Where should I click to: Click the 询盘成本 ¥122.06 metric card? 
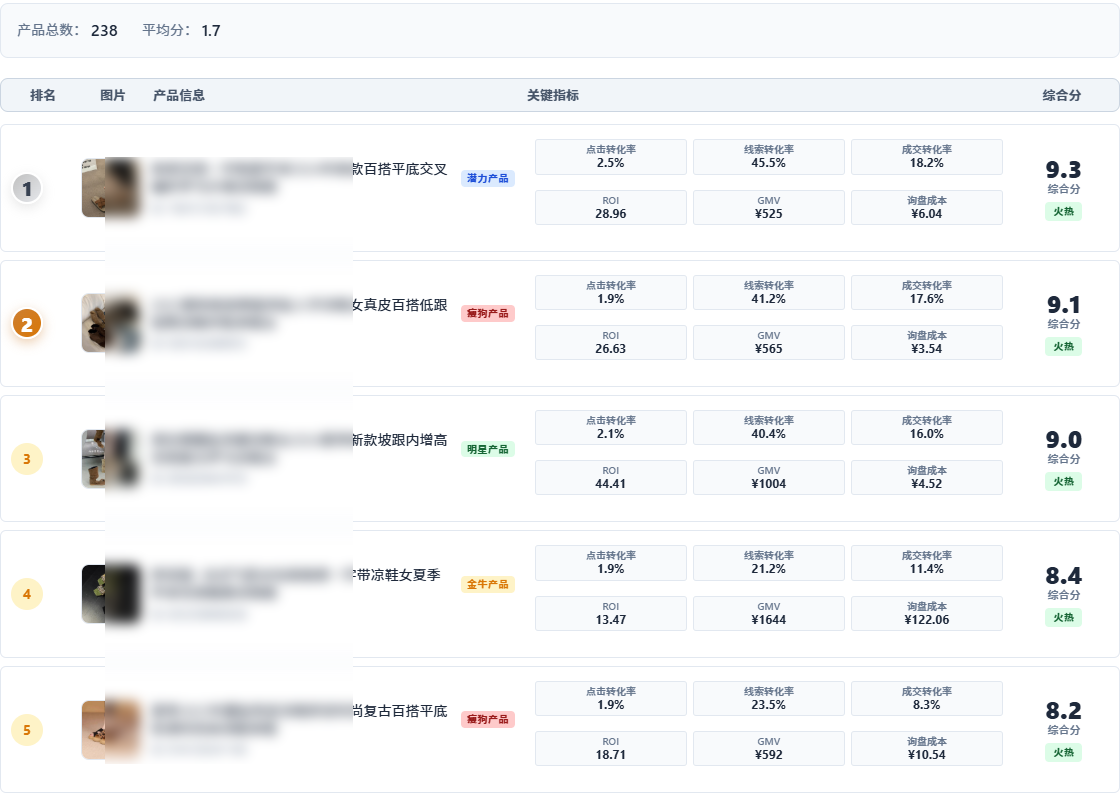click(x=927, y=613)
